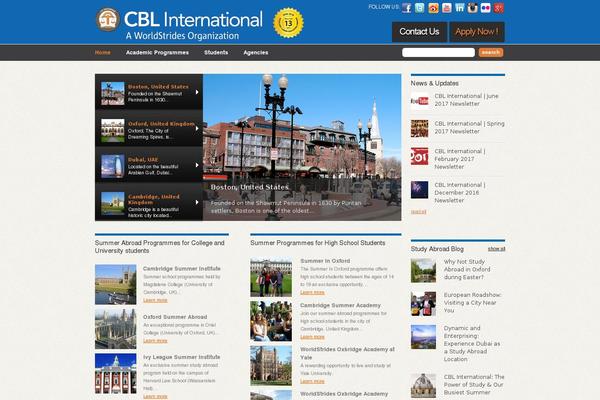Viewport: 600px width, 400px height.
Task: Select the Cambridge, United Kingdom slide arrow
Action: point(197,202)
